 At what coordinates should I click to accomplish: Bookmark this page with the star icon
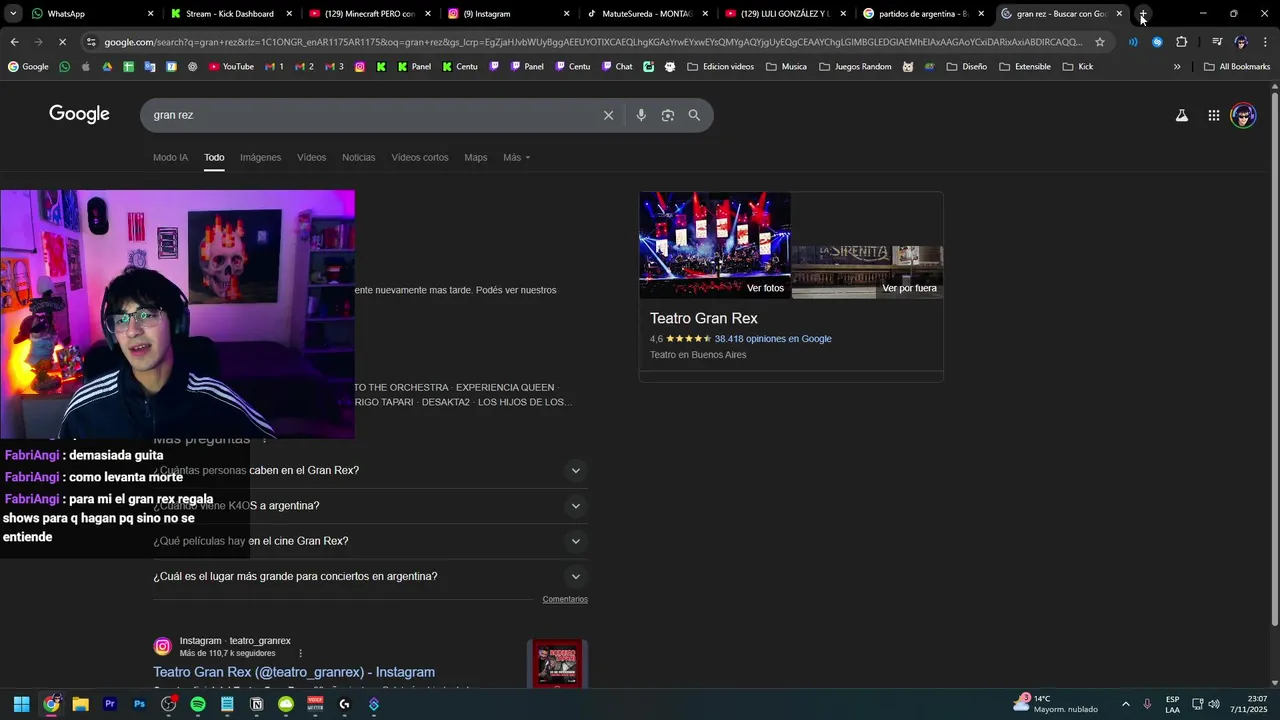tap(1100, 42)
